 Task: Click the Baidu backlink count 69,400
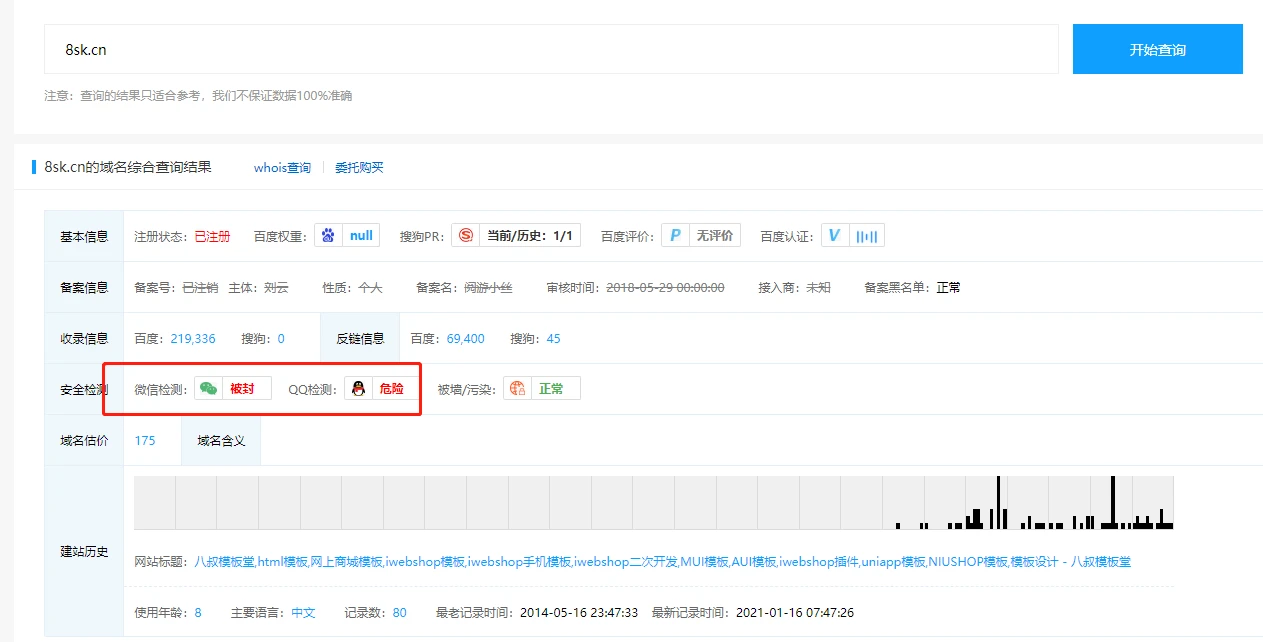coord(467,339)
